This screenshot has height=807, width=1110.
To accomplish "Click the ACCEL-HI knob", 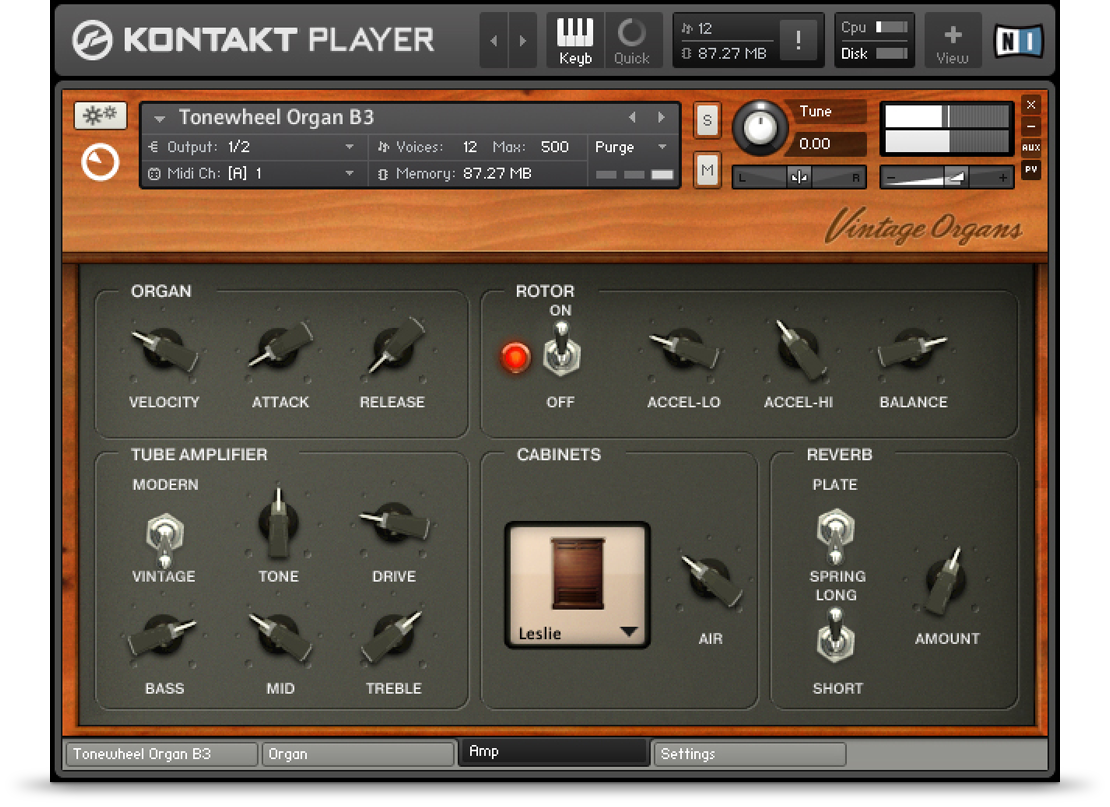I will (799, 348).
